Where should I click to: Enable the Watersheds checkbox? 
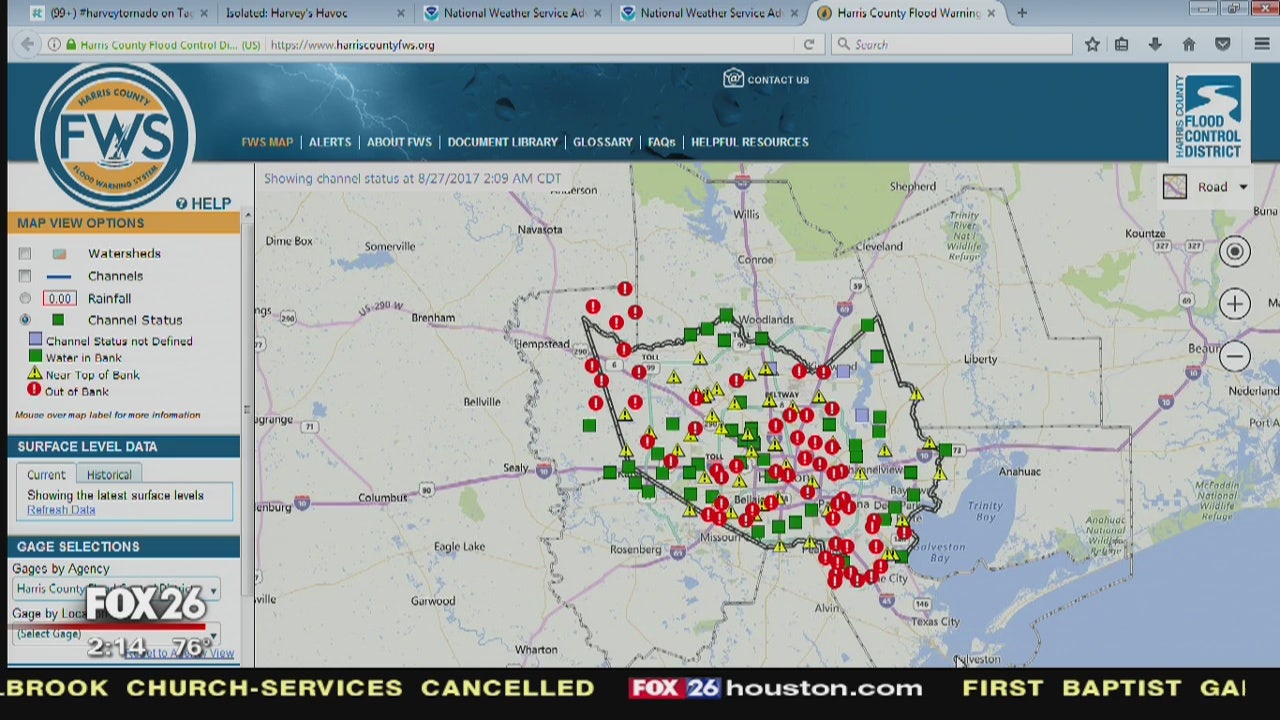25,254
